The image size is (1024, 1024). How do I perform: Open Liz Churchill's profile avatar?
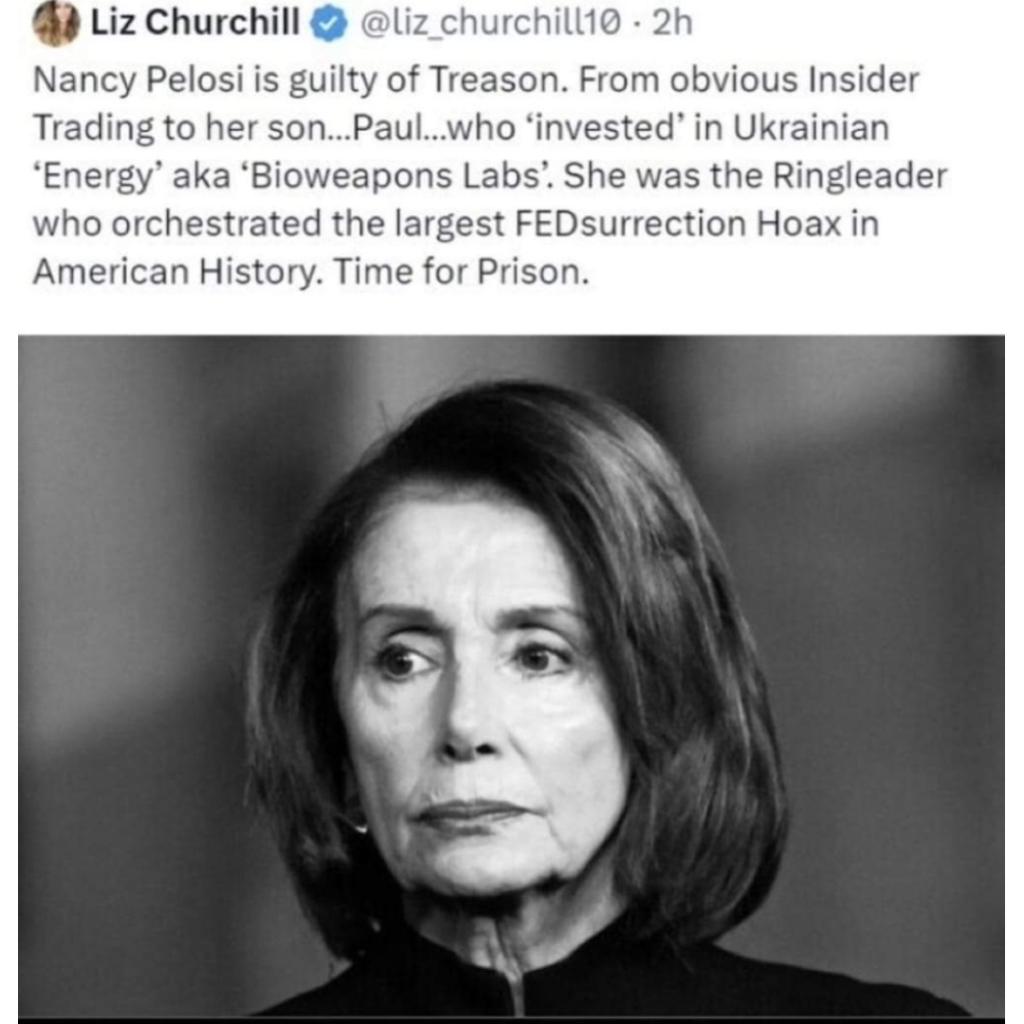(55, 24)
